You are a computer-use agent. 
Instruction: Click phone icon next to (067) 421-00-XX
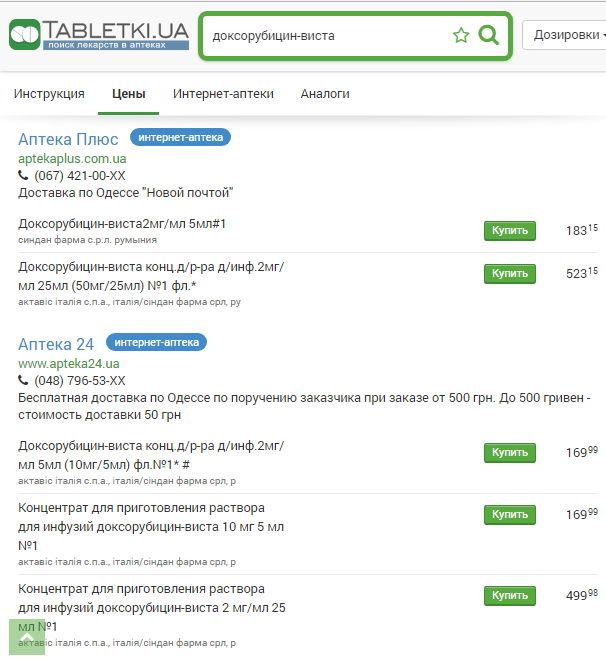click(x=24, y=175)
